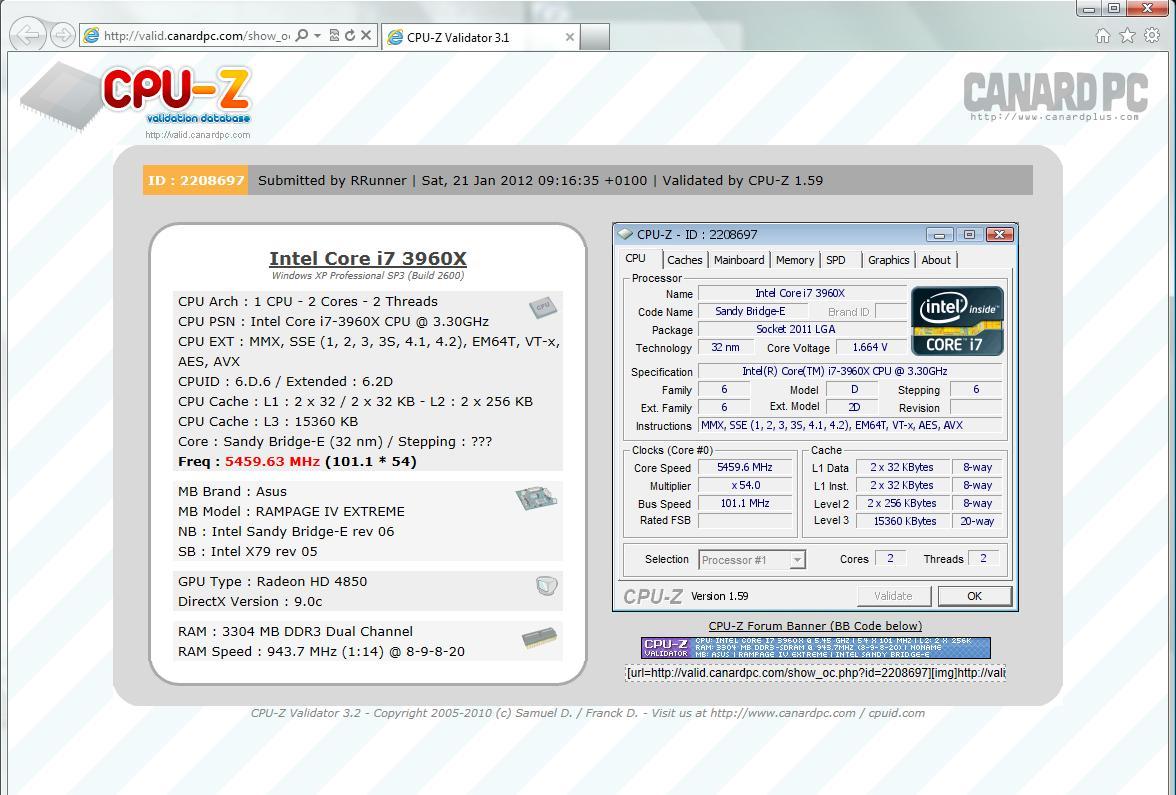Go forward with the browser Forward arrow

62,34
